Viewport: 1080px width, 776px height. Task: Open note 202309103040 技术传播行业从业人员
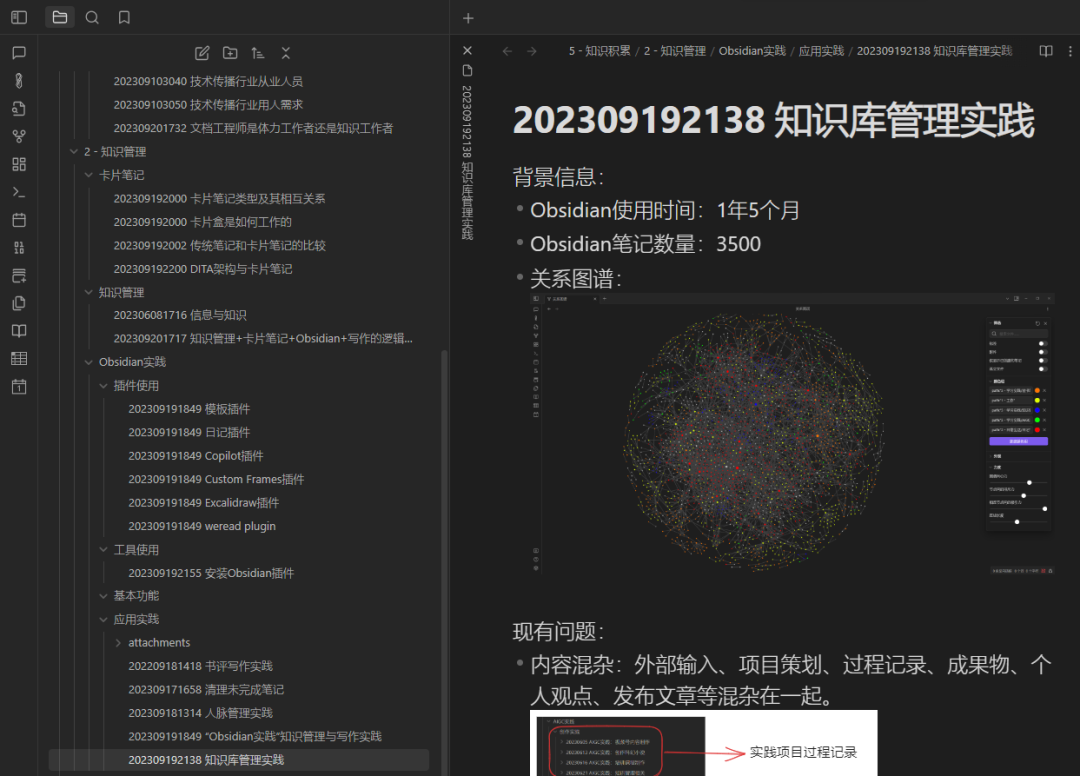pyautogui.click(x=208, y=81)
